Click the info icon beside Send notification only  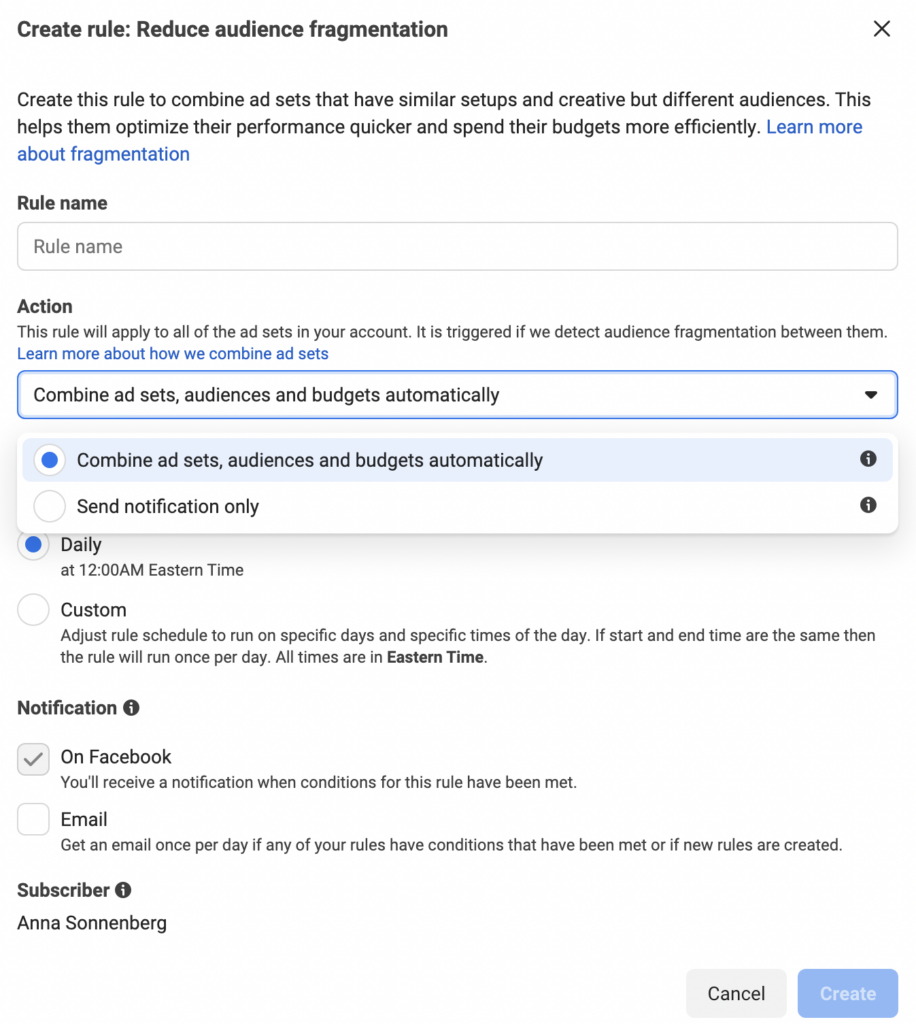[868, 506]
